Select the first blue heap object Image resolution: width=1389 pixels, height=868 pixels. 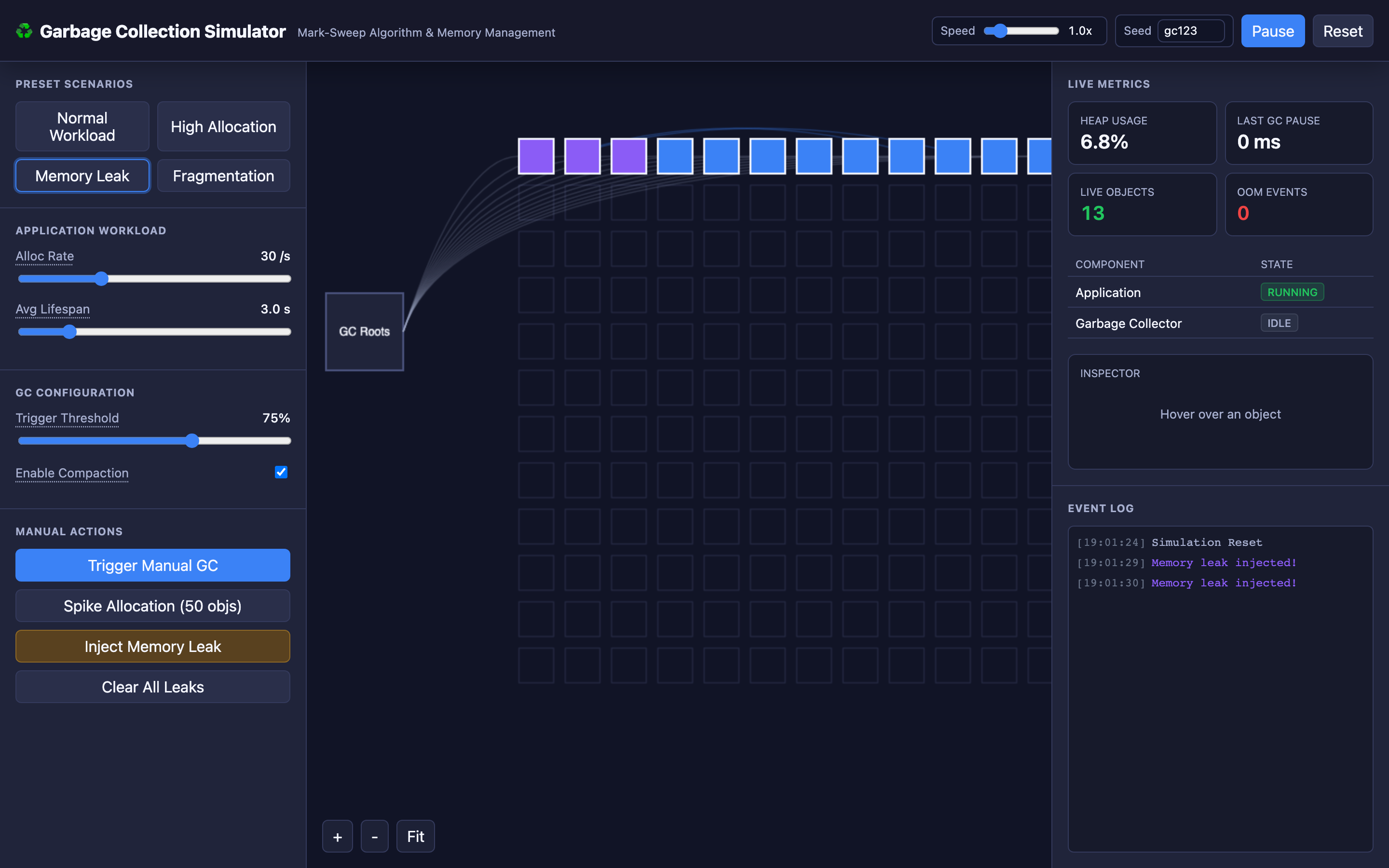675,156
